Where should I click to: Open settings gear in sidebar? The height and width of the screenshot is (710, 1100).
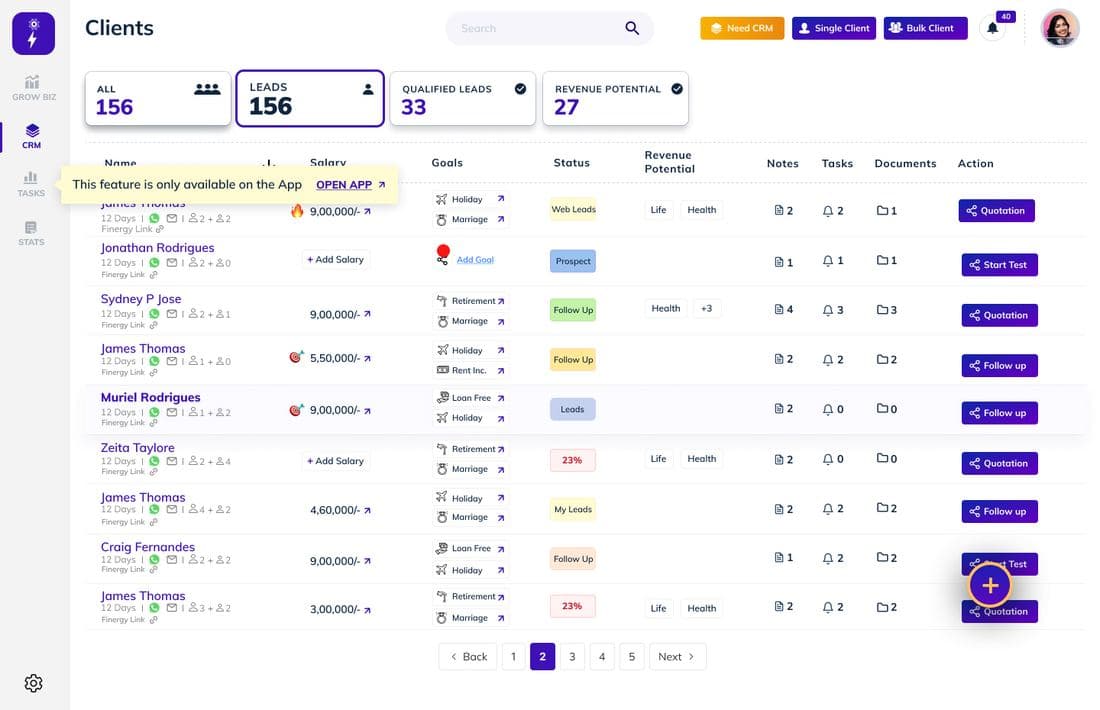click(x=33, y=683)
